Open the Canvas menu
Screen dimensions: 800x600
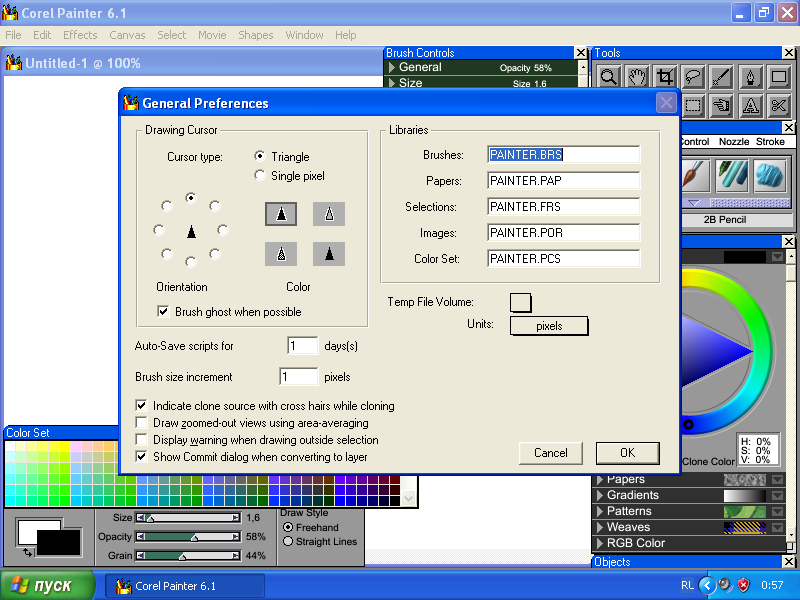pyautogui.click(x=127, y=35)
